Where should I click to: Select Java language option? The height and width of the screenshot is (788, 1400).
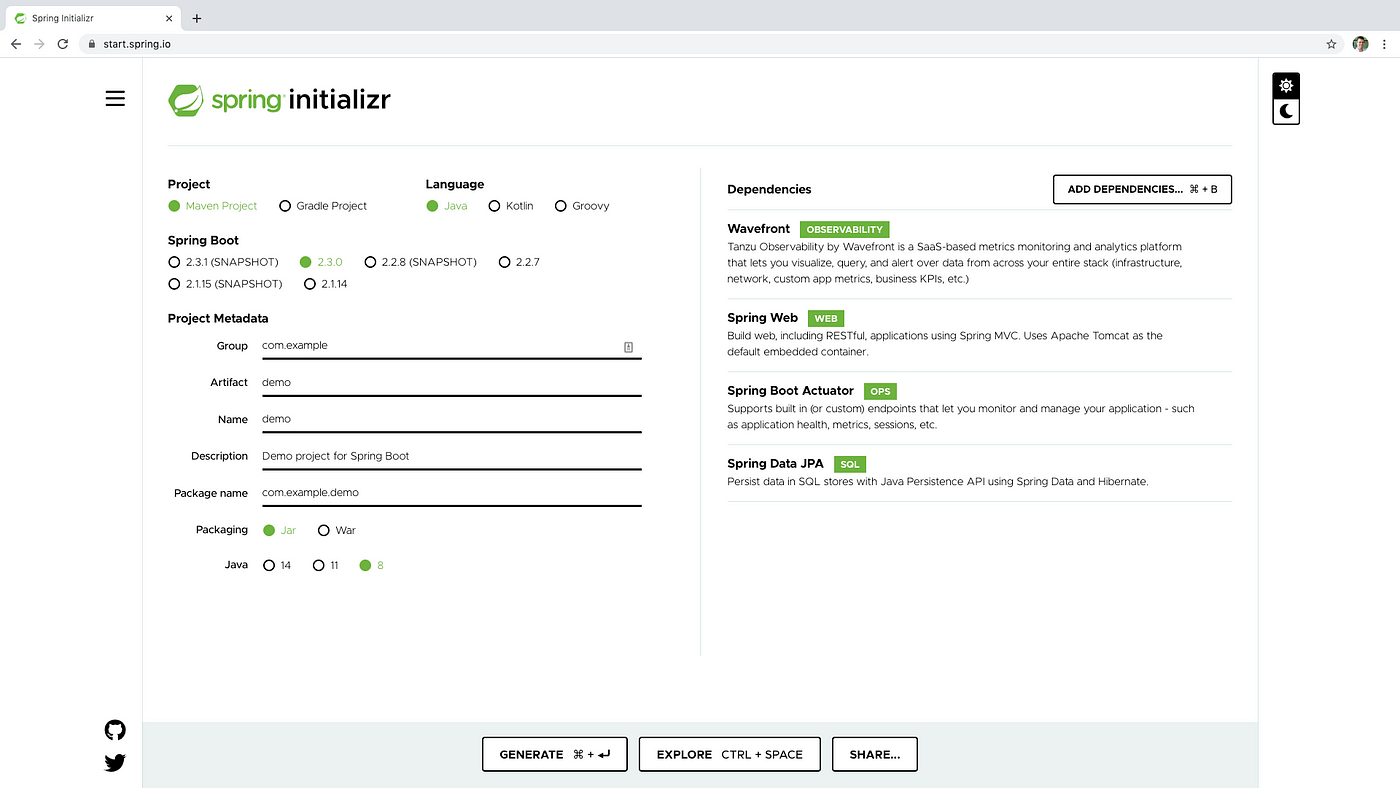coord(447,206)
